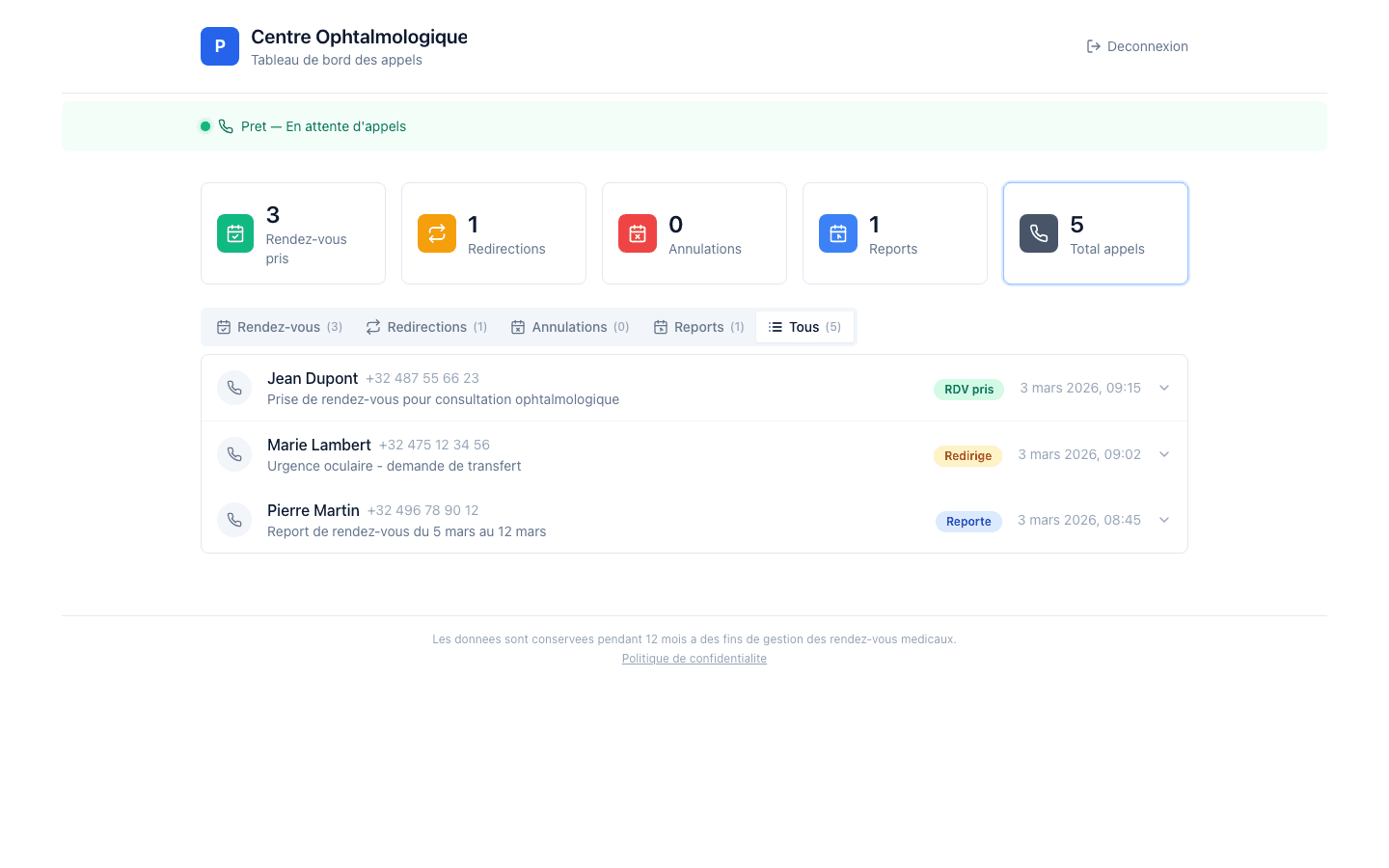Viewport: 1389px width, 868px height.
Task: Click the logout icon next to Deconnexion
Action: (x=1094, y=45)
